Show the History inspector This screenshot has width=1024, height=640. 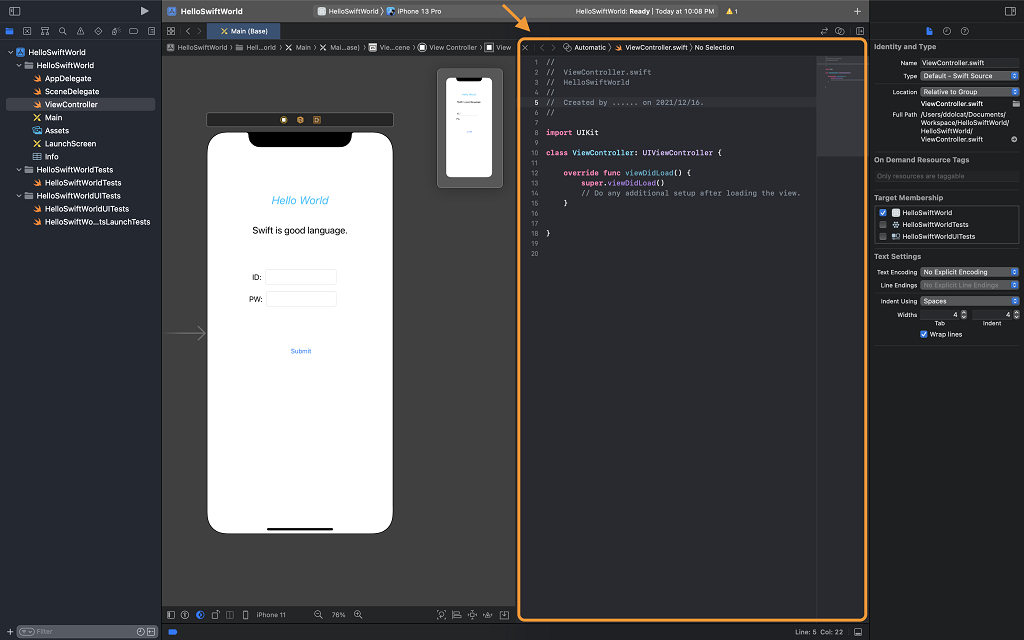(x=948, y=31)
